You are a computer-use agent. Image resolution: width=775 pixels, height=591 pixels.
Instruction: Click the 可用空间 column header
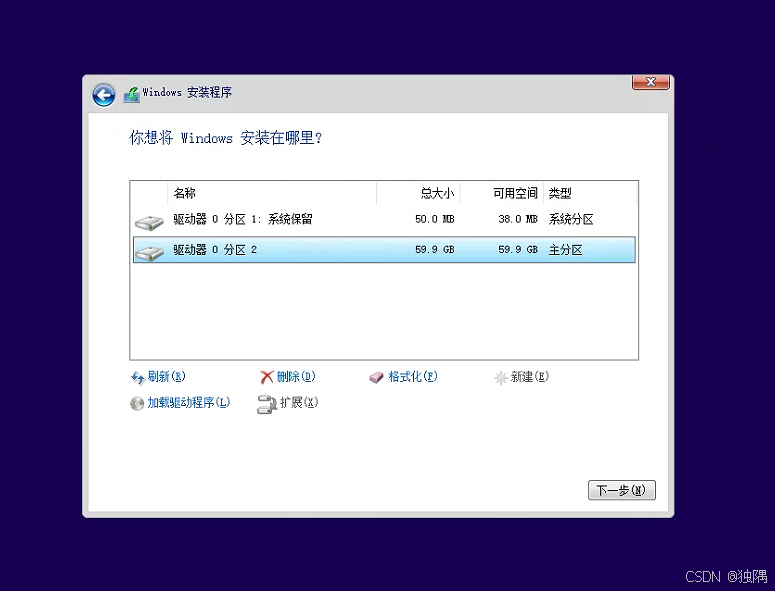(502, 193)
